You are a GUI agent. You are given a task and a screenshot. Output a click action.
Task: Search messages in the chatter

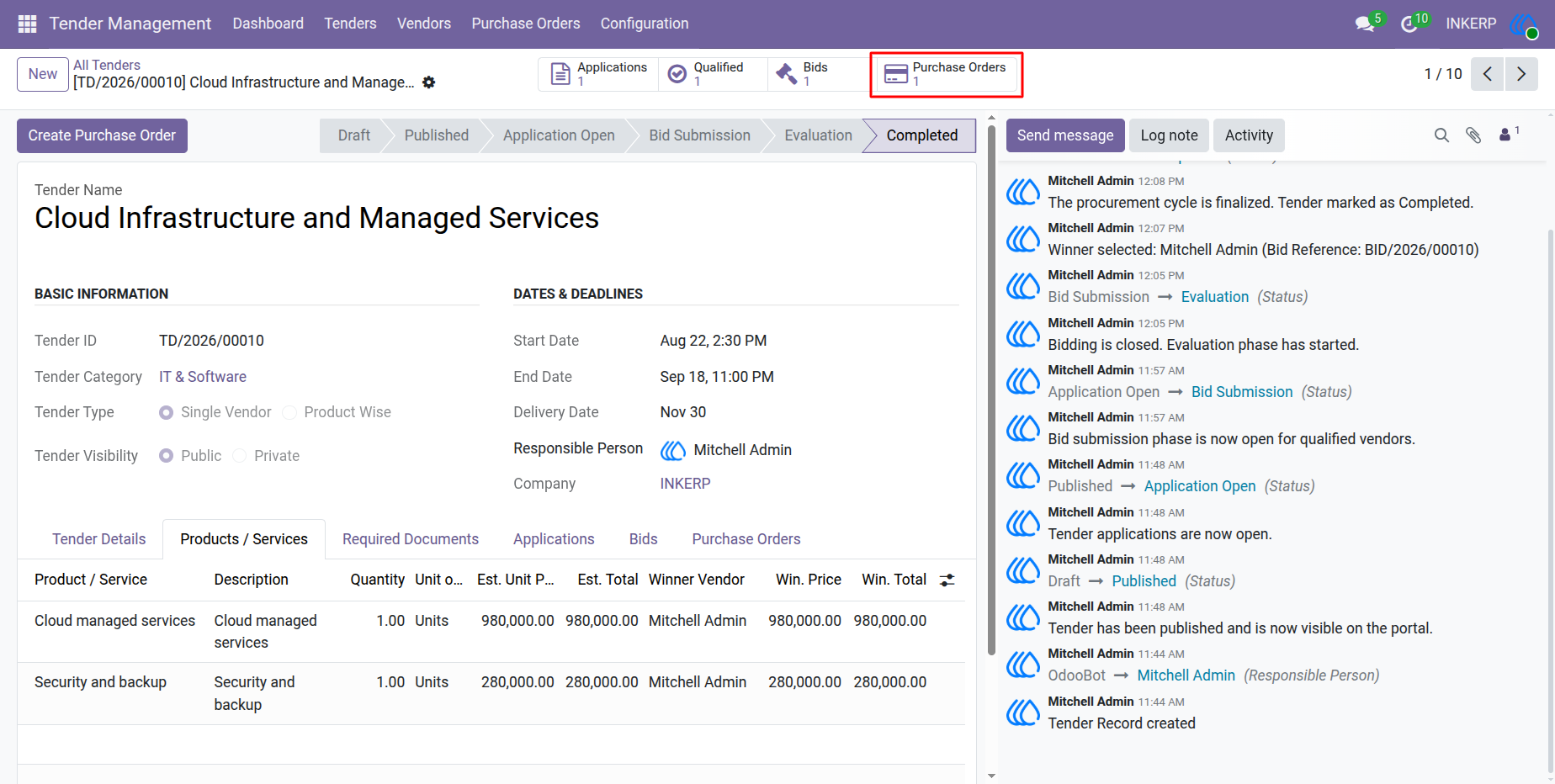[x=1441, y=135]
